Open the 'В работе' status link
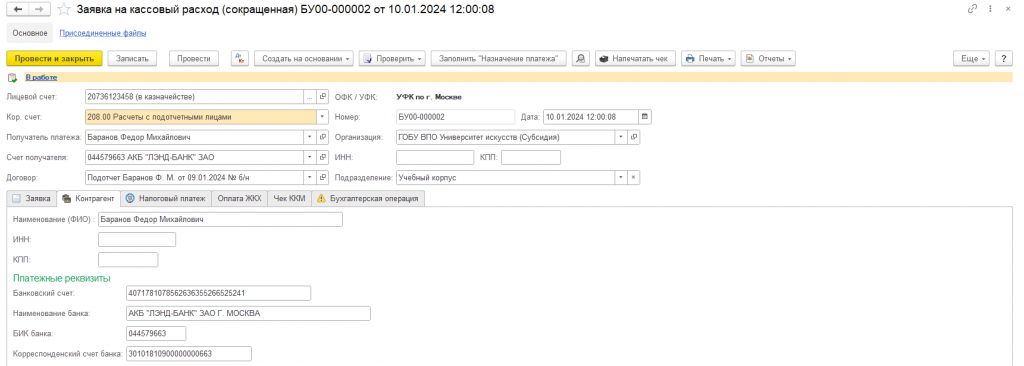 pos(41,78)
